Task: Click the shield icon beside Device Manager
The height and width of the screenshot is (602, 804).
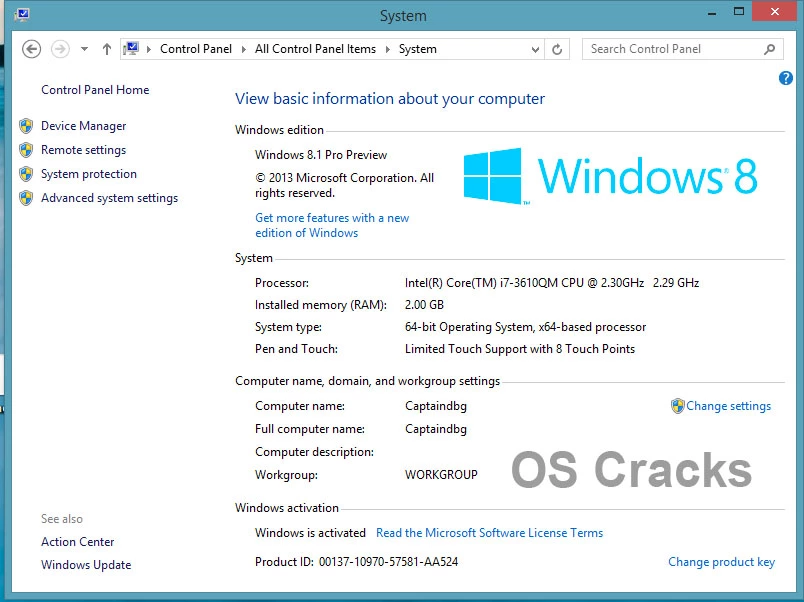Action: [26, 126]
